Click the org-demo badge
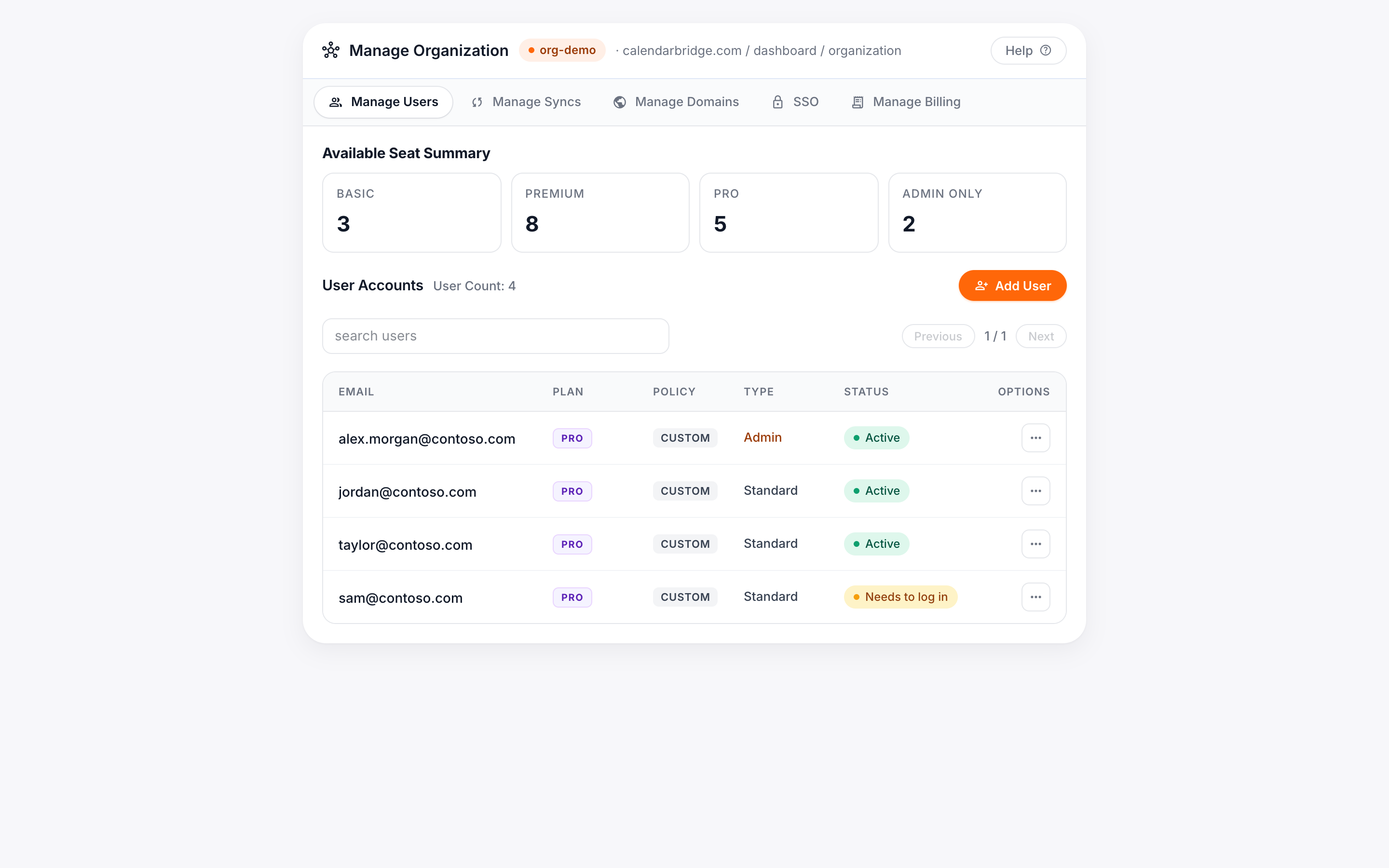The height and width of the screenshot is (868, 1389). pos(562,51)
